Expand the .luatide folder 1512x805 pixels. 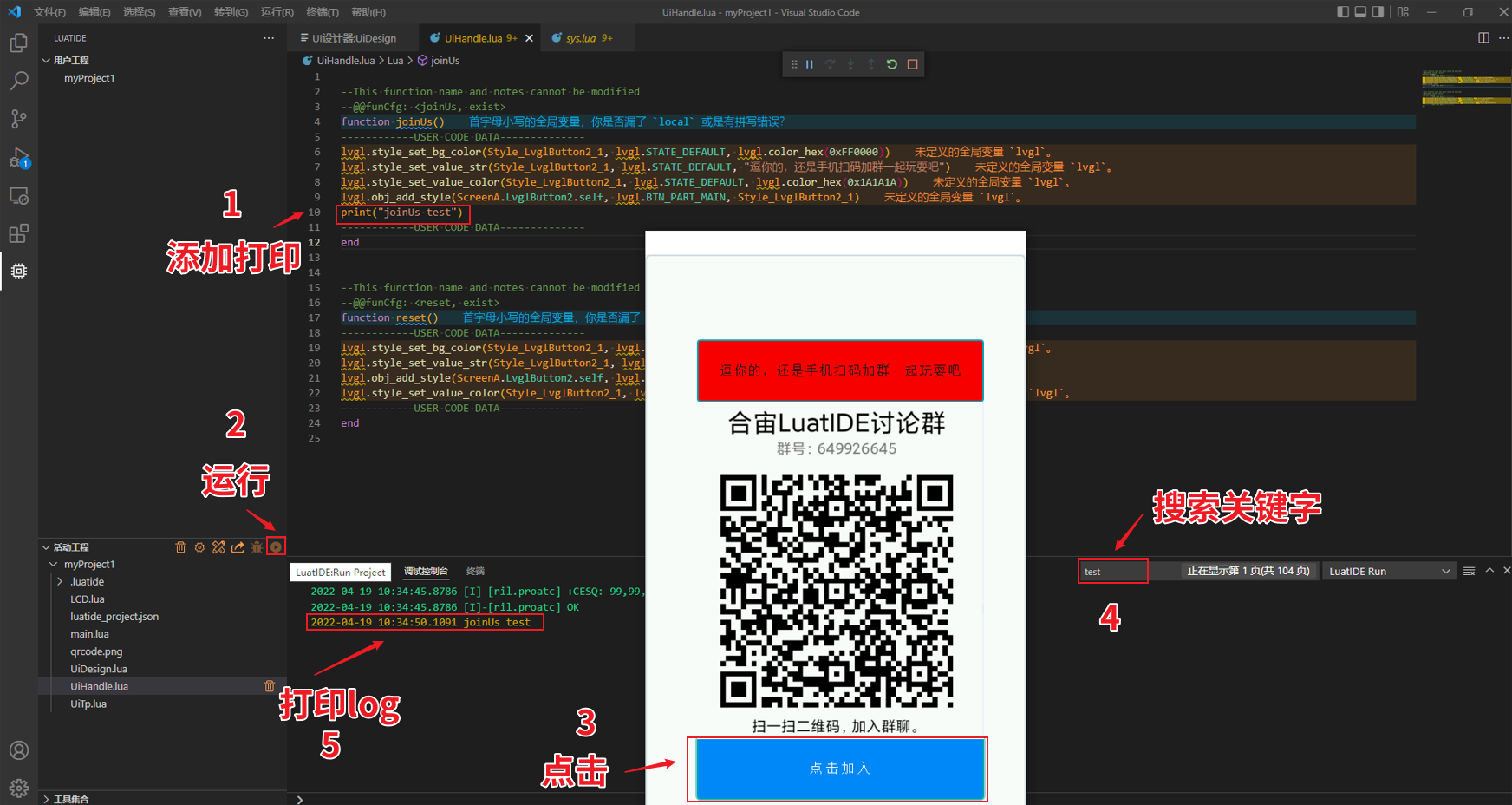pyautogui.click(x=60, y=582)
